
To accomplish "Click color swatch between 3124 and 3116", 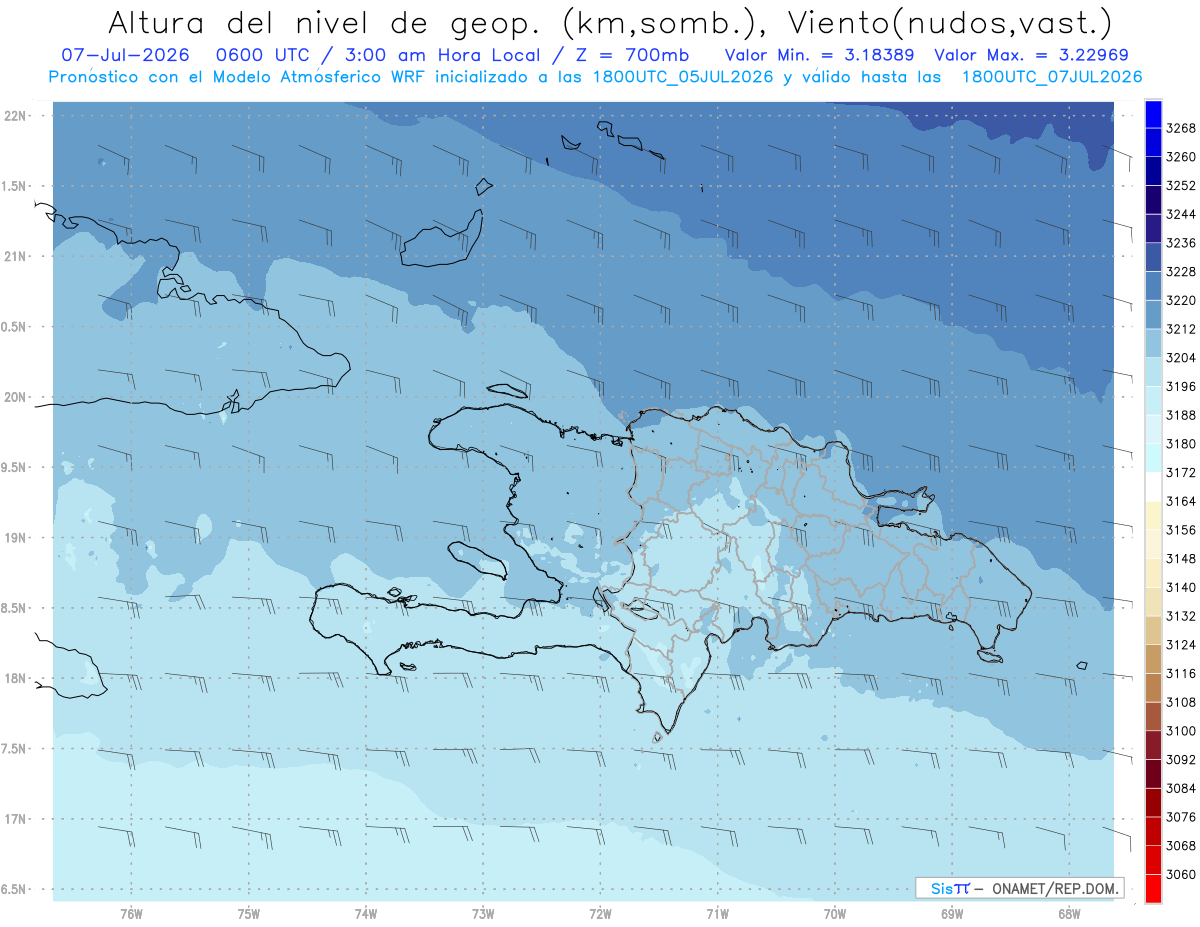I will [x=1153, y=659].
